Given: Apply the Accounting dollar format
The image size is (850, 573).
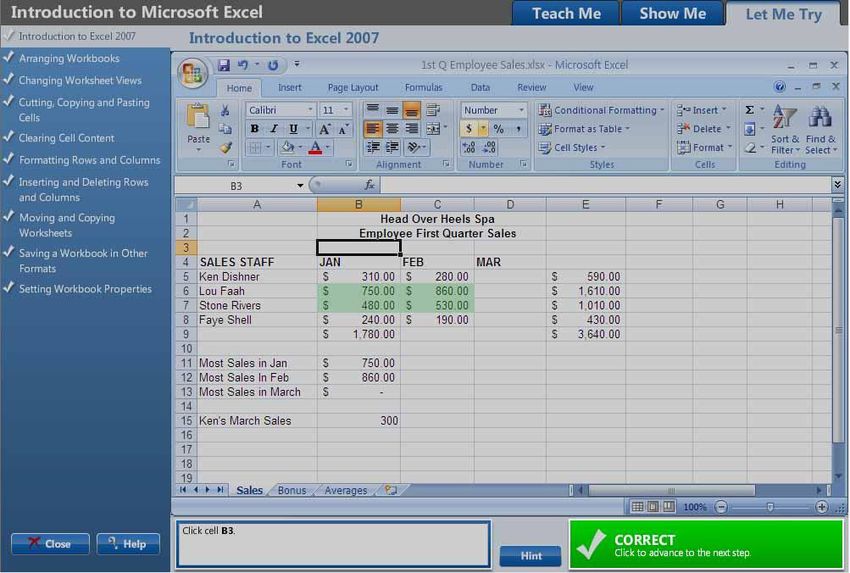Looking at the screenshot, I should pos(468,128).
